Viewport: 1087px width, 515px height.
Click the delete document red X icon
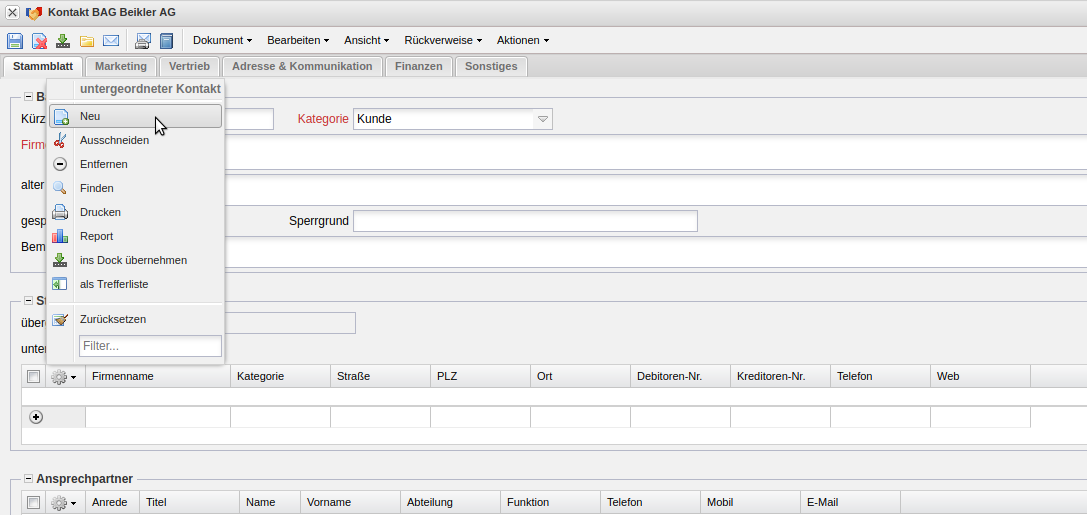(x=39, y=41)
